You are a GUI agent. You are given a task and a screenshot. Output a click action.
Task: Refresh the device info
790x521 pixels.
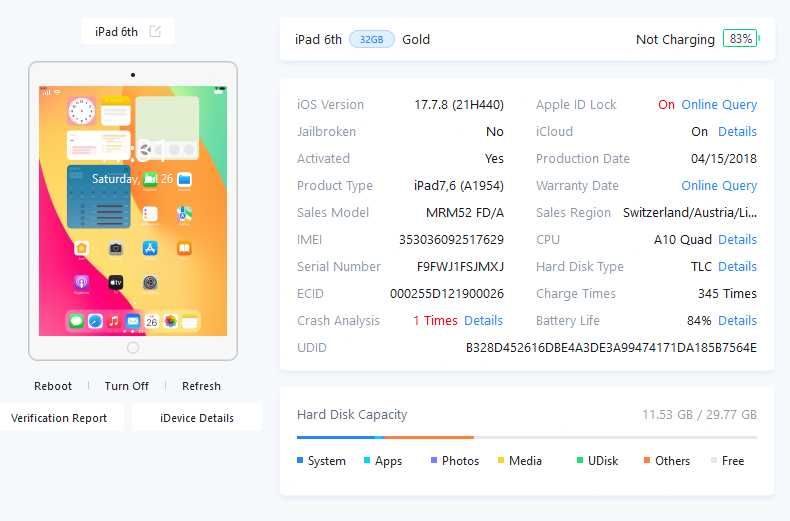(x=201, y=386)
